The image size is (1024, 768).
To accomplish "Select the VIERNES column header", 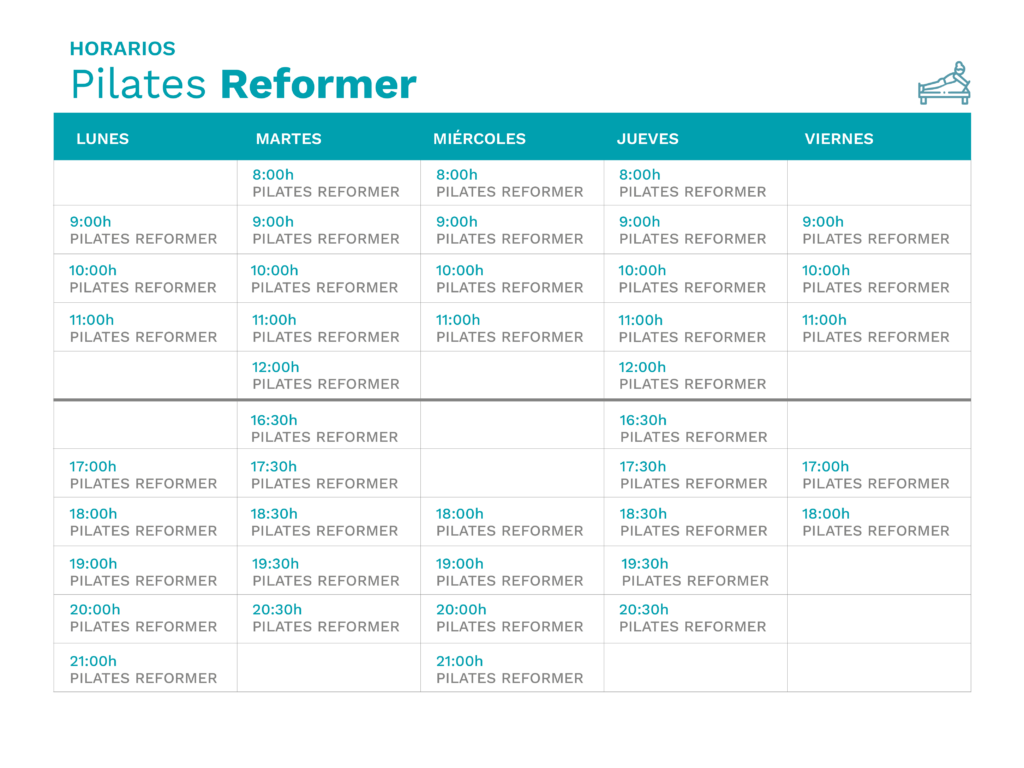I will (839, 138).
